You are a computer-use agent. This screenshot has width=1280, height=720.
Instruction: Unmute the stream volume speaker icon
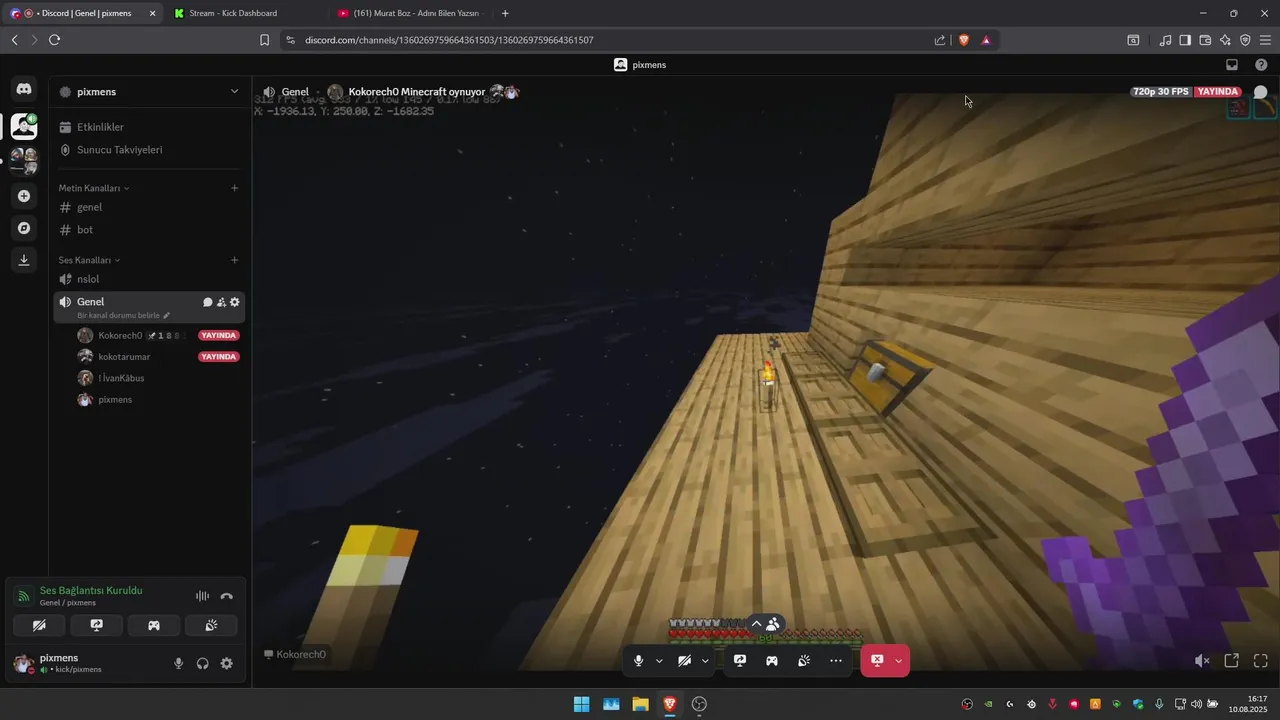1202,661
